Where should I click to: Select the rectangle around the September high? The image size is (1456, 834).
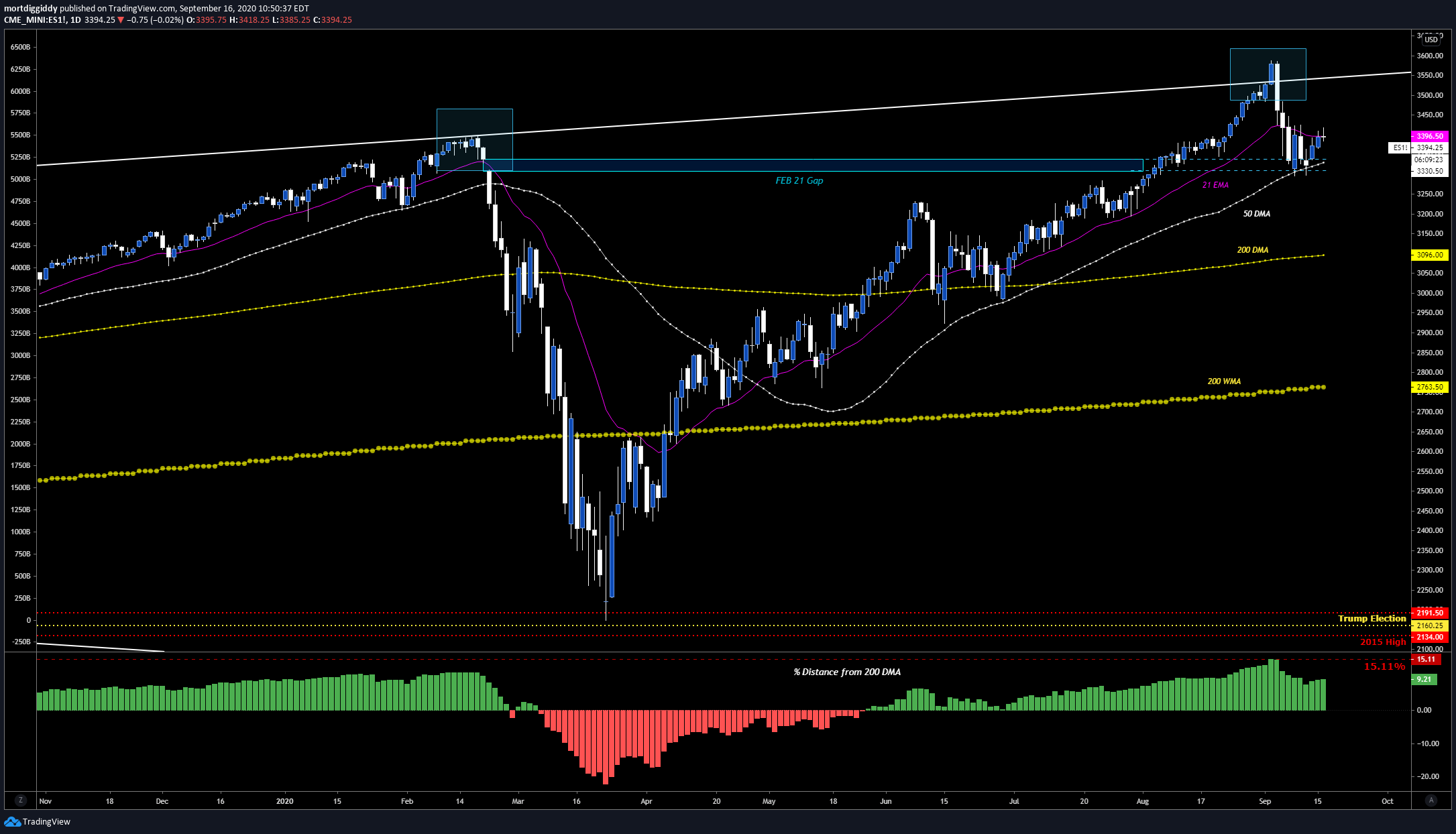tap(1268, 74)
